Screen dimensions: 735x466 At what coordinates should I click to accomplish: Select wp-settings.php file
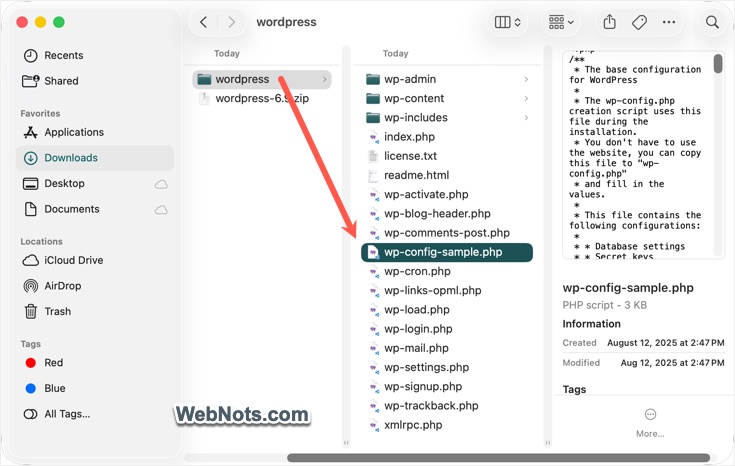(x=447, y=368)
